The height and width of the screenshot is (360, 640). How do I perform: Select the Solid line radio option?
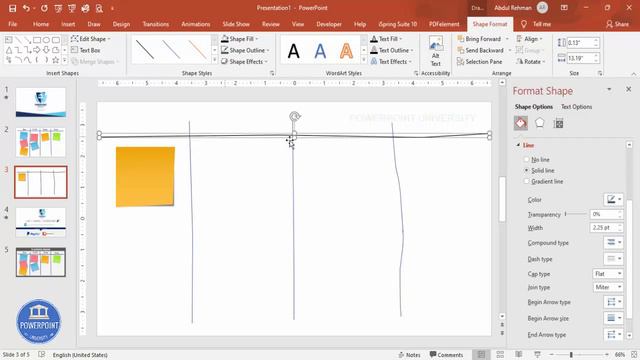coord(527,170)
